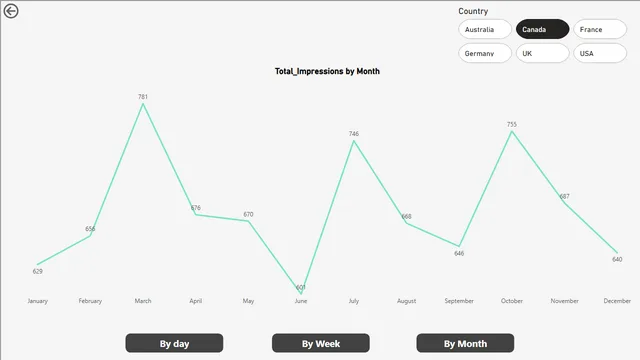Viewport: 640px width, 360px height.
Task: Click the November axis label
Action: click(x=564, y=301)
